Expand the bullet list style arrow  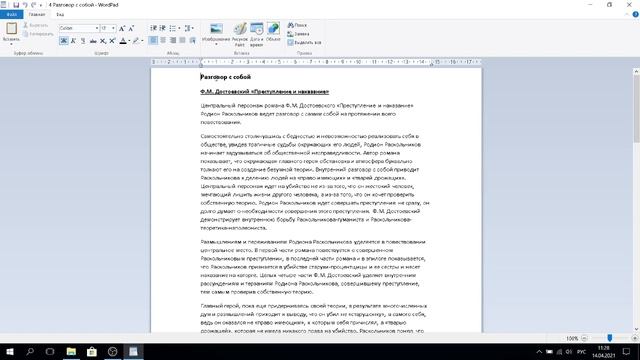pos(179,28)
